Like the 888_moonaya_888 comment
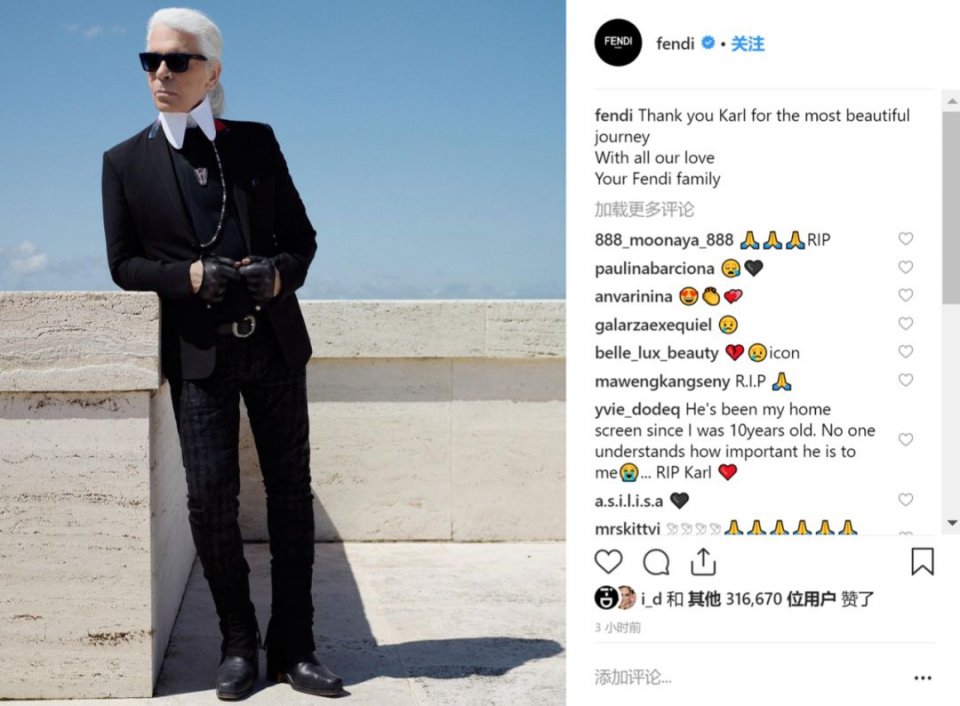 pyautogui.click(x=906, y=239)
